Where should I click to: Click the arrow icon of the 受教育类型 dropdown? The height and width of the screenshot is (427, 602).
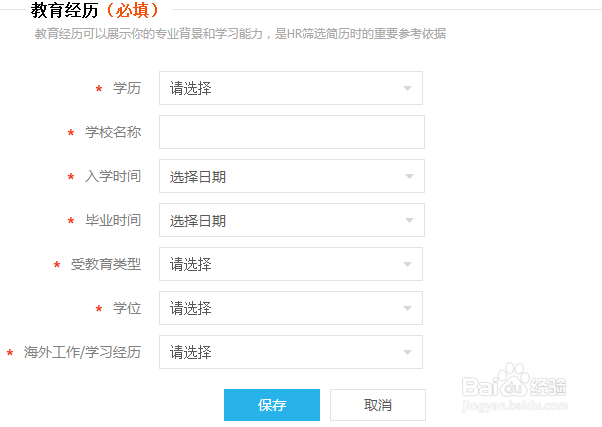pos(408,265)
